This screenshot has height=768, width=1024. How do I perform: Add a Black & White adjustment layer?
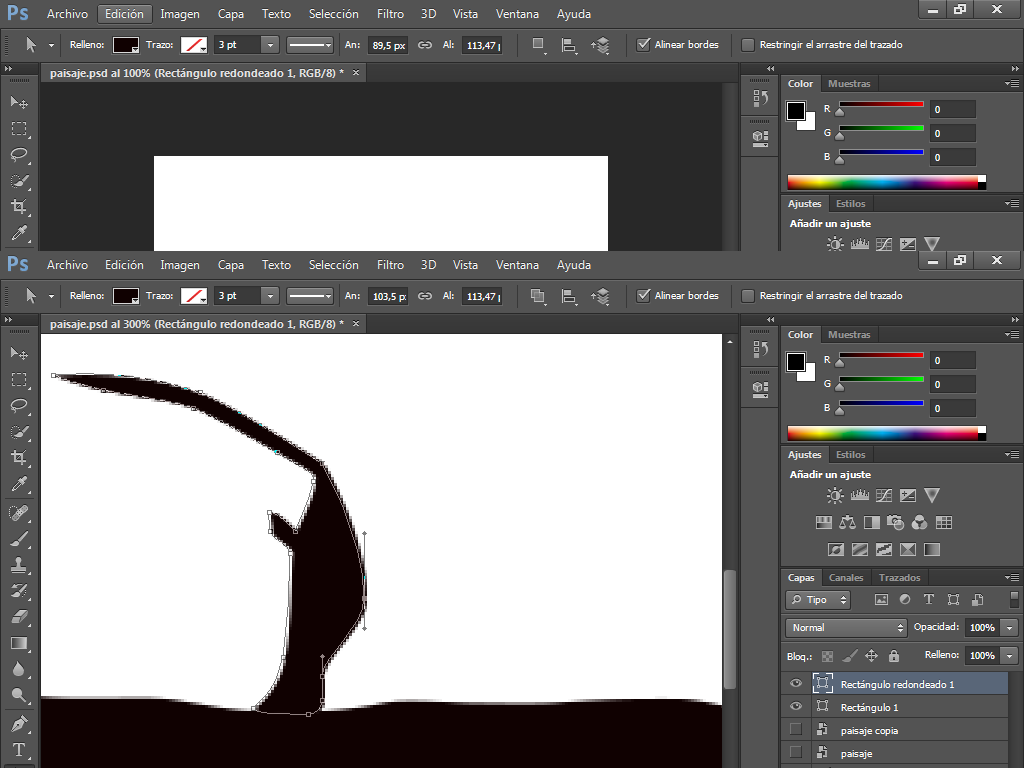872,522
